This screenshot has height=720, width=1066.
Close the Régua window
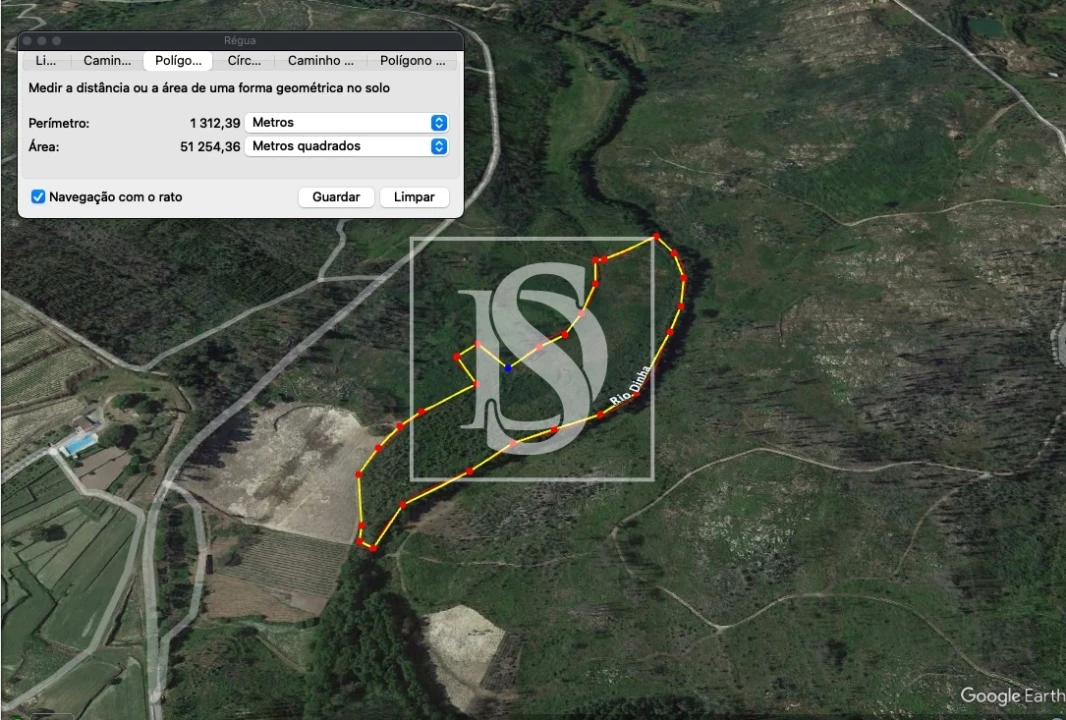29,40
